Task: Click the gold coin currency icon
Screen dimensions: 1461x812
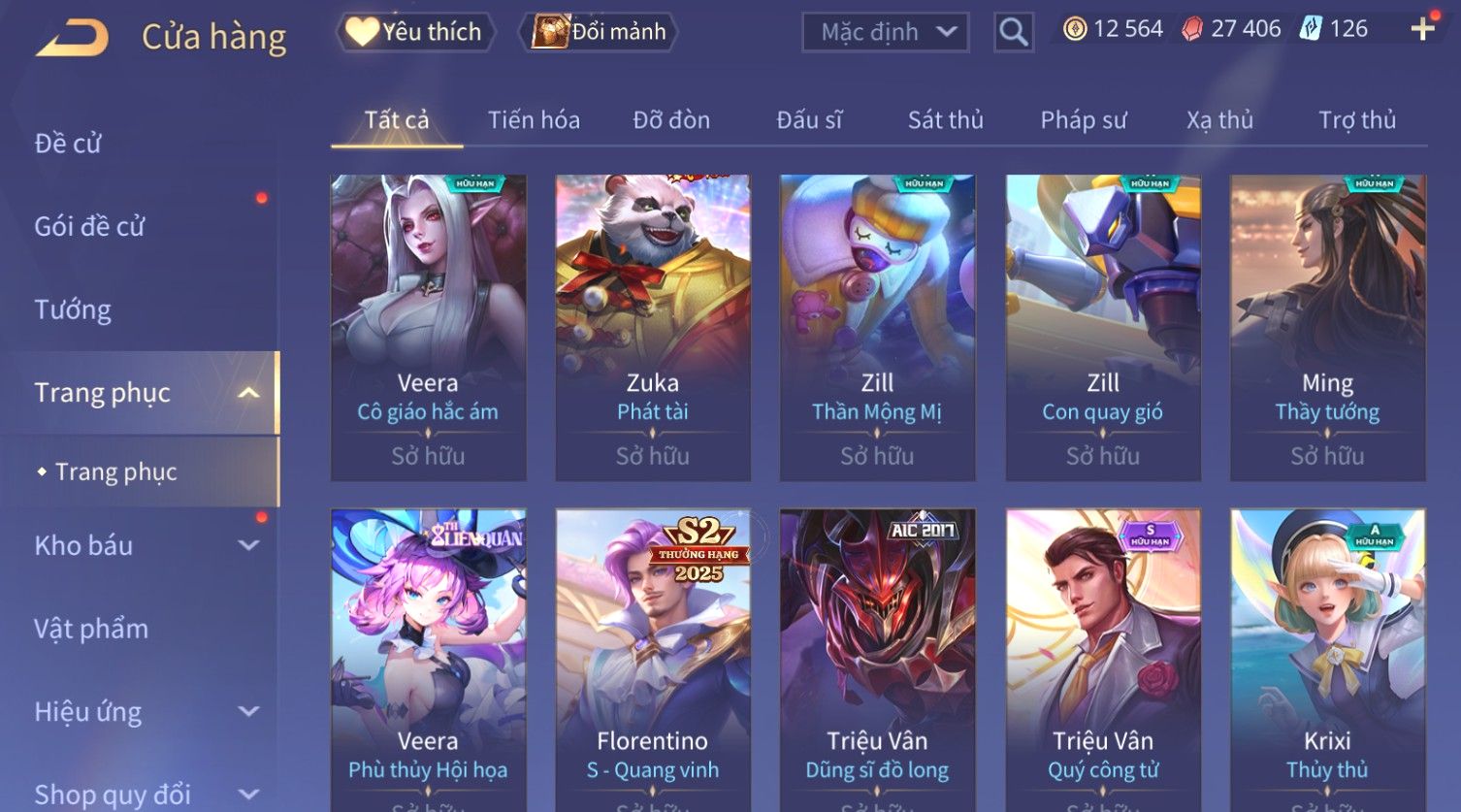Action: point(1075,29)
